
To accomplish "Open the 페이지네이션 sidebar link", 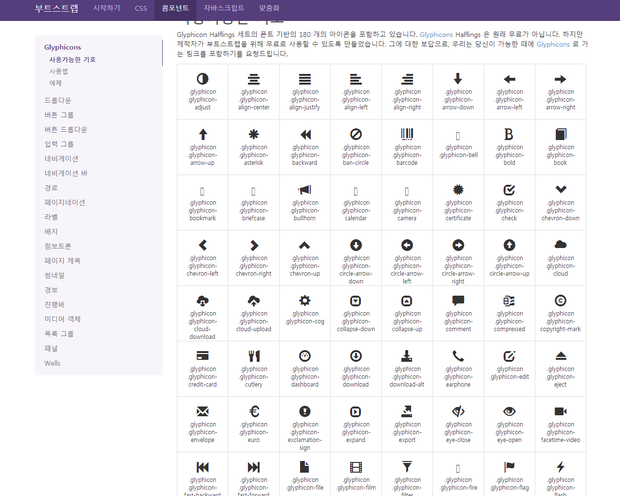I will click(65, 203).
